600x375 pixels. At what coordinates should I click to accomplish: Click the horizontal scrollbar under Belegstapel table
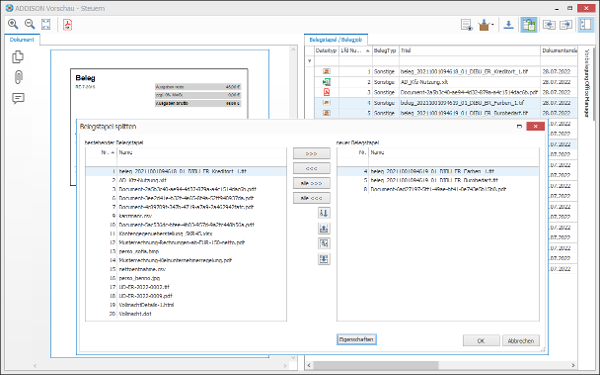coord(375,365)
